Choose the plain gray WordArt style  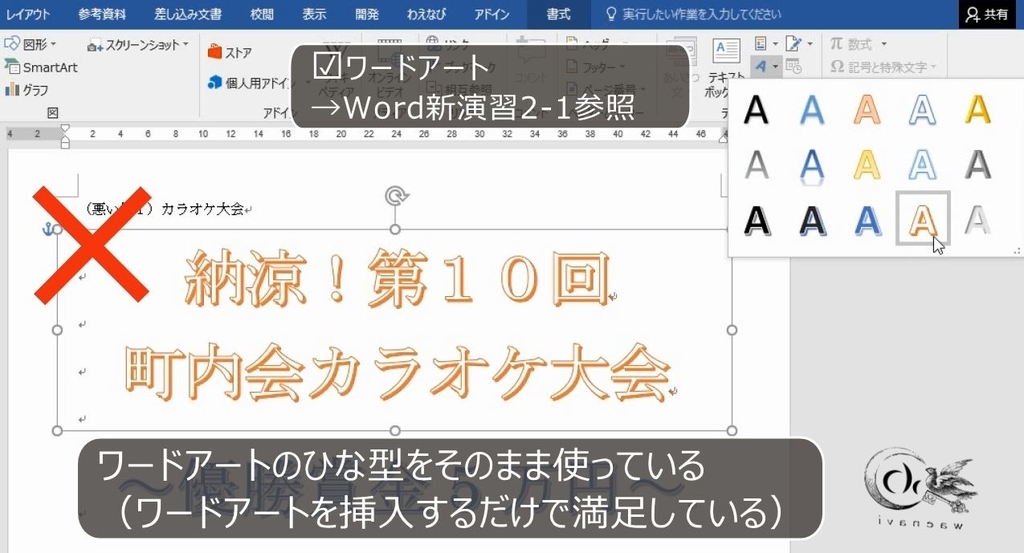(x=756, y=165)
